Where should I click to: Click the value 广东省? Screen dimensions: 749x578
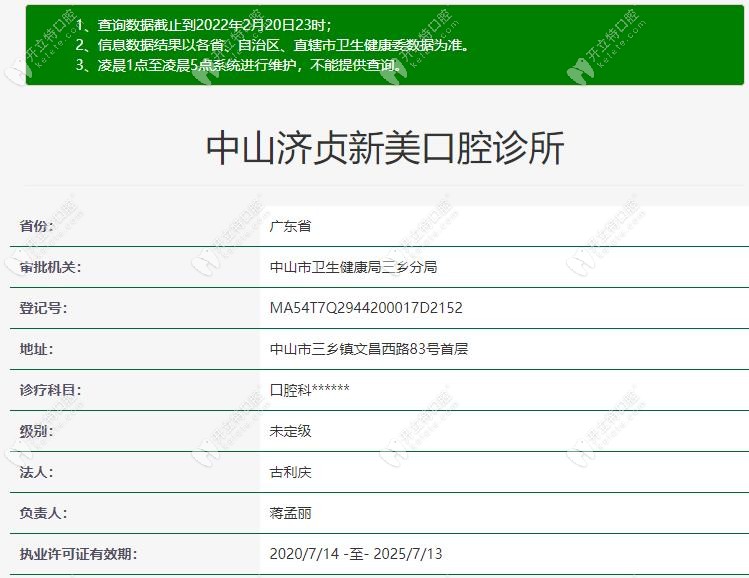tap(290, 226)
